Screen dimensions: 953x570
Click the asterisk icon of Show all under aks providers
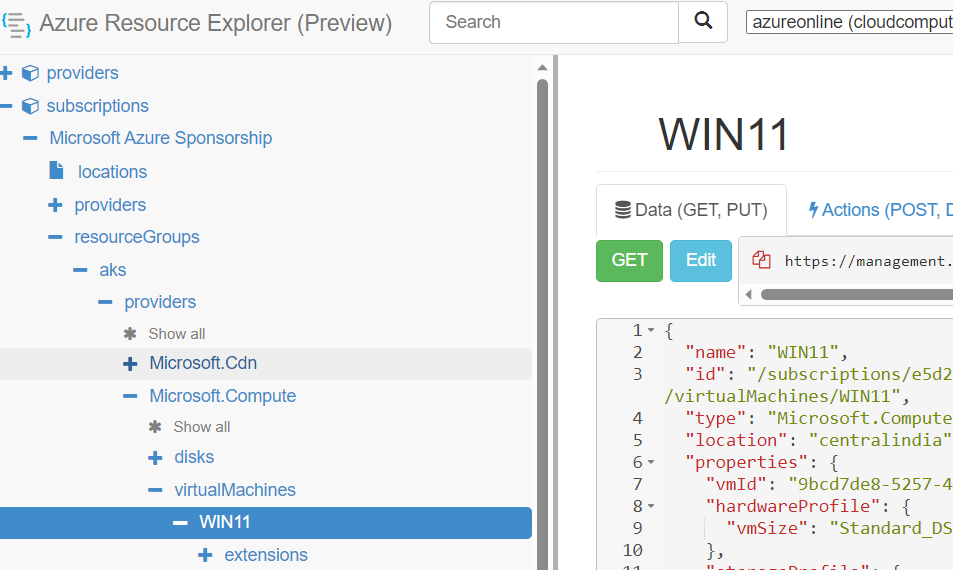coord(129,334)
